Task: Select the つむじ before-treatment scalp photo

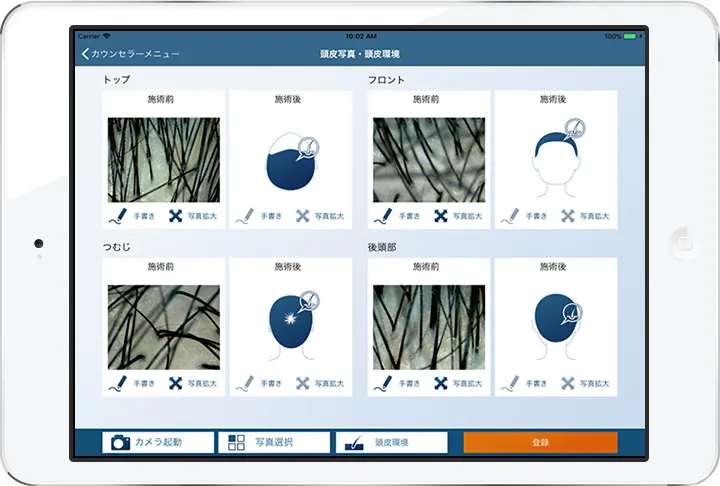Action: pos(163,328)
